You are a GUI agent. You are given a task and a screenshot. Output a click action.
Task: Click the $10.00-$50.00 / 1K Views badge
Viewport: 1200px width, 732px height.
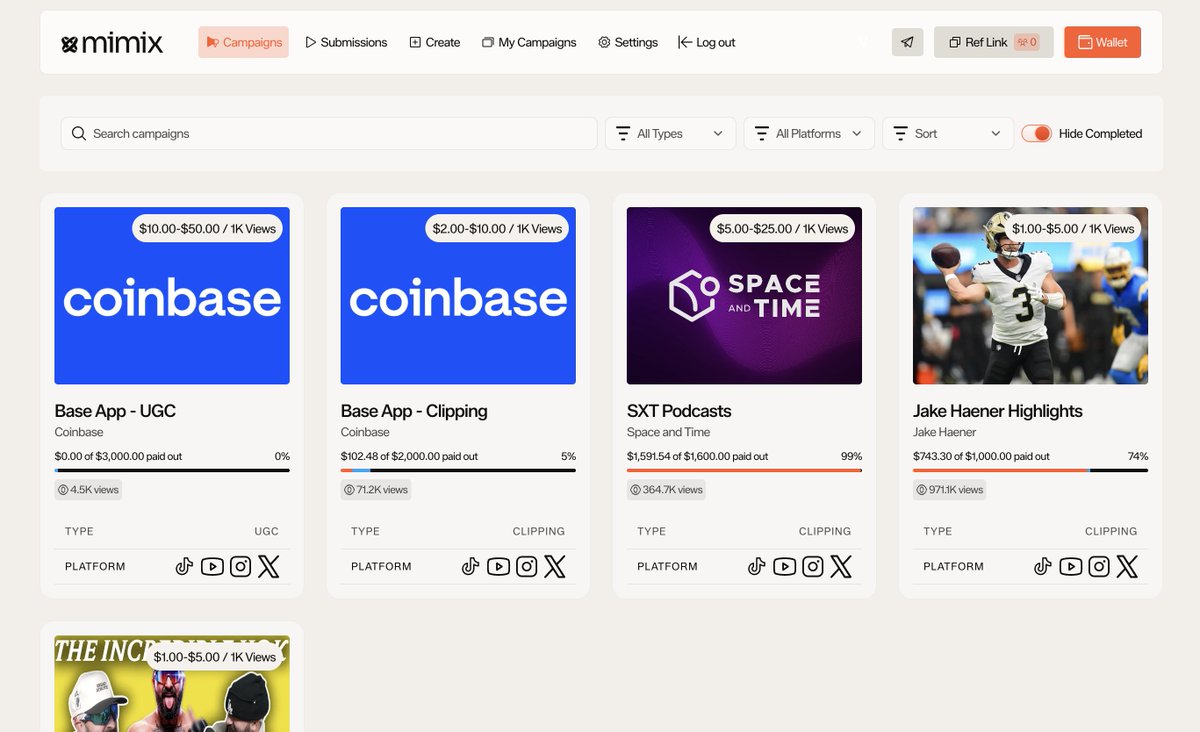pos(207,228)
